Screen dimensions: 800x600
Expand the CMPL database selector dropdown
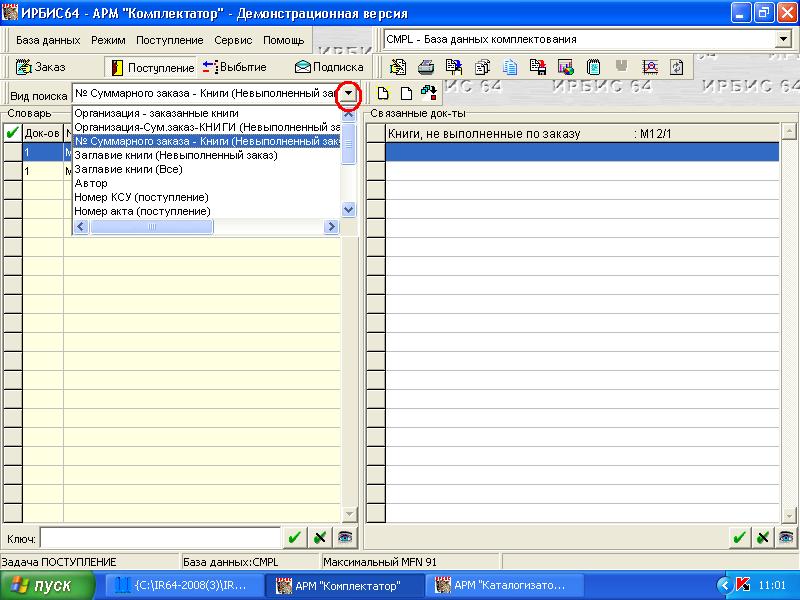pyautogui.click(x=782, y=39)
